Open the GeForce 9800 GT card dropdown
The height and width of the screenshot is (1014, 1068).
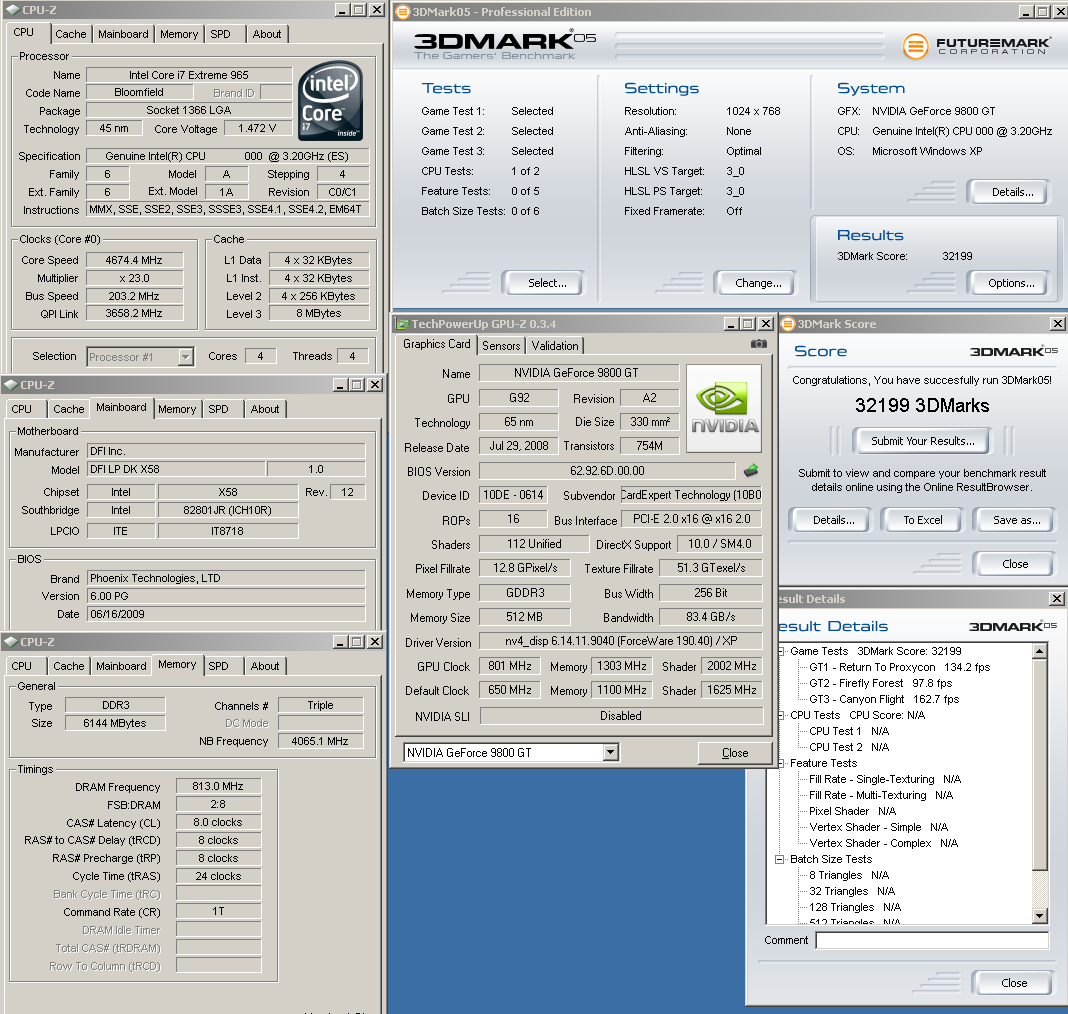(x=610, y=752)
